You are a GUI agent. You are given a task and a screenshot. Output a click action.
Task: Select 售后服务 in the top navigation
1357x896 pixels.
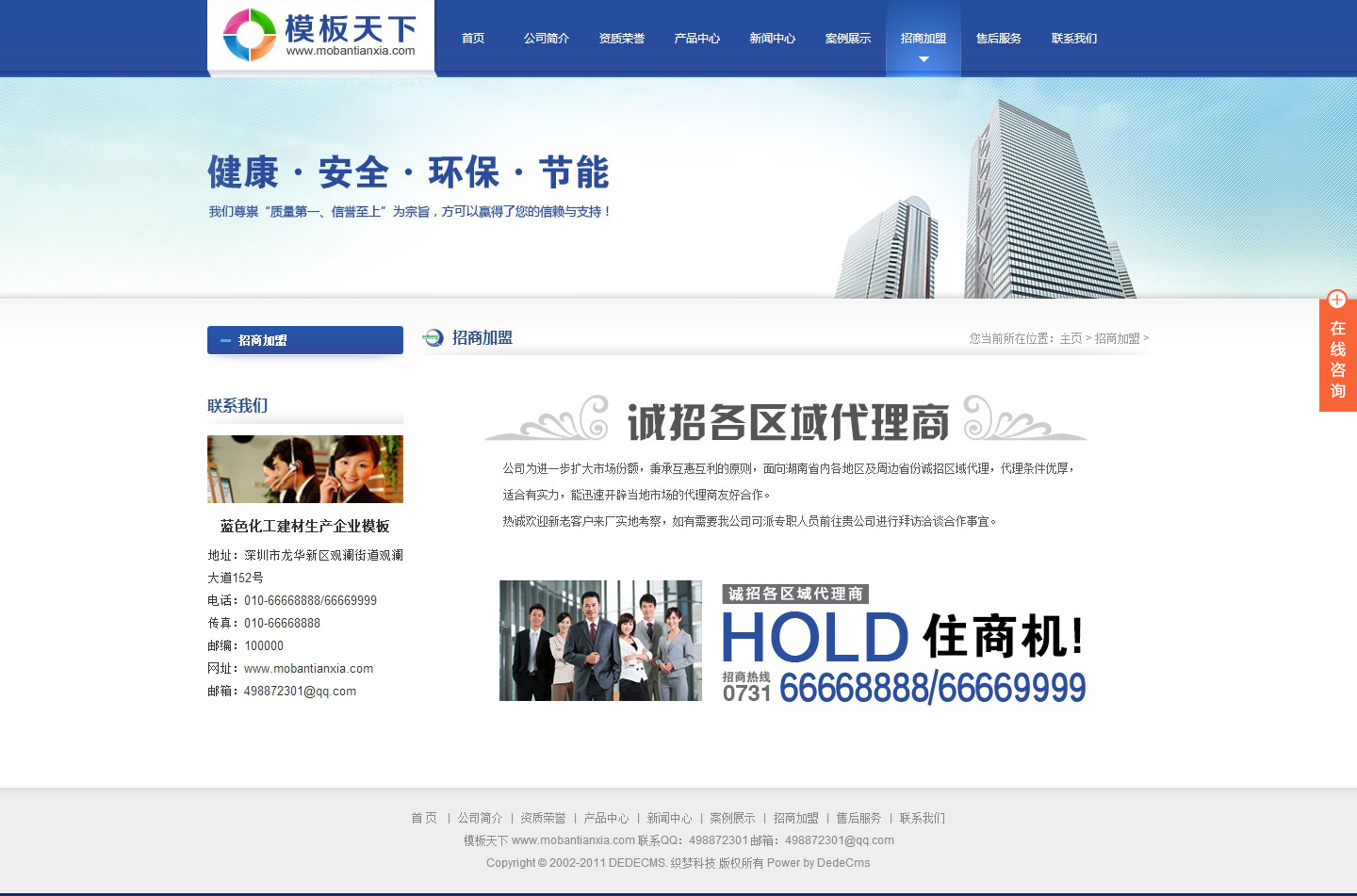pyautogui.click(x=999, y=39)
